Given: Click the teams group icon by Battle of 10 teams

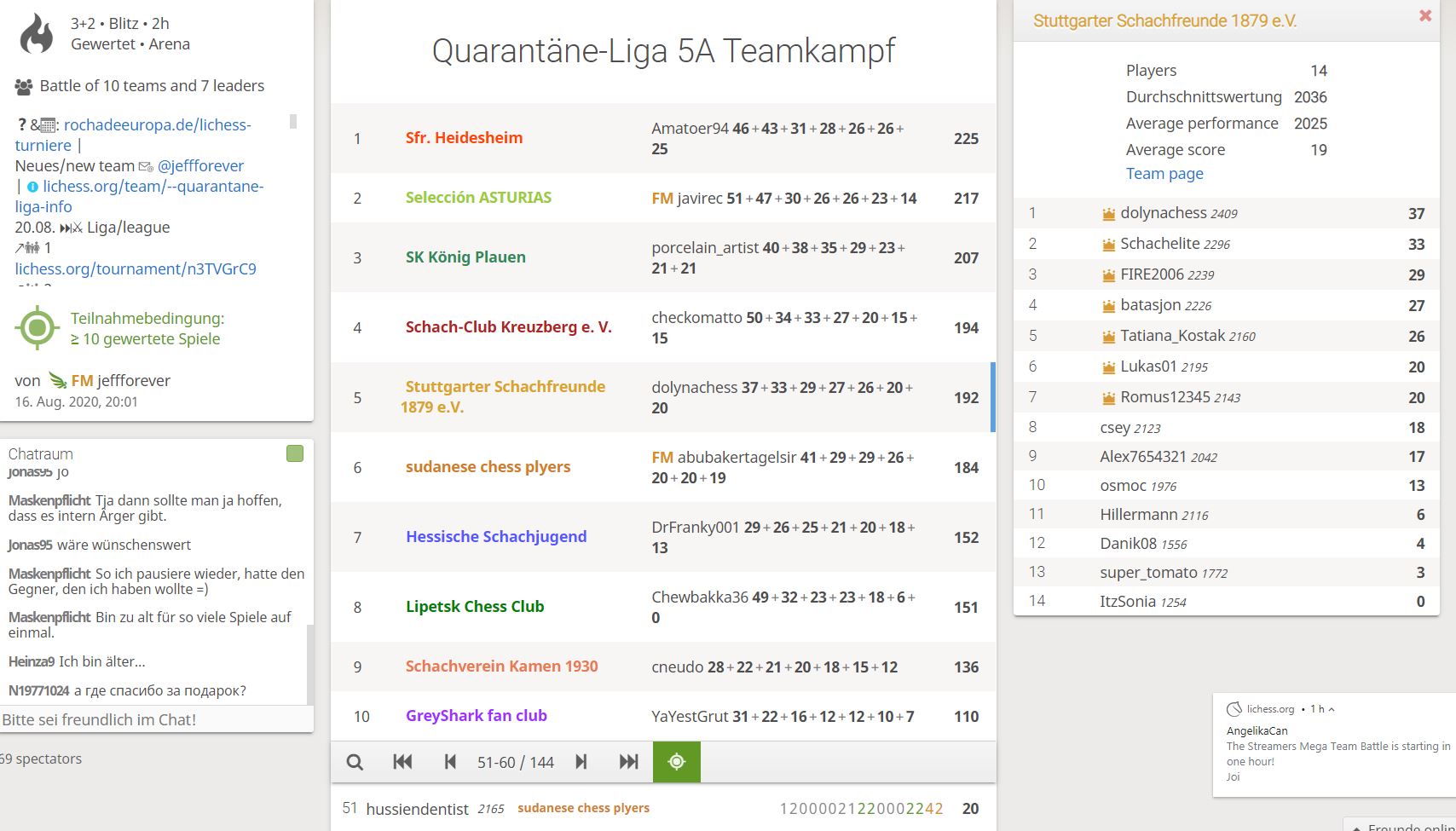Looking at the screenshot, I should [x=24, y=86].
